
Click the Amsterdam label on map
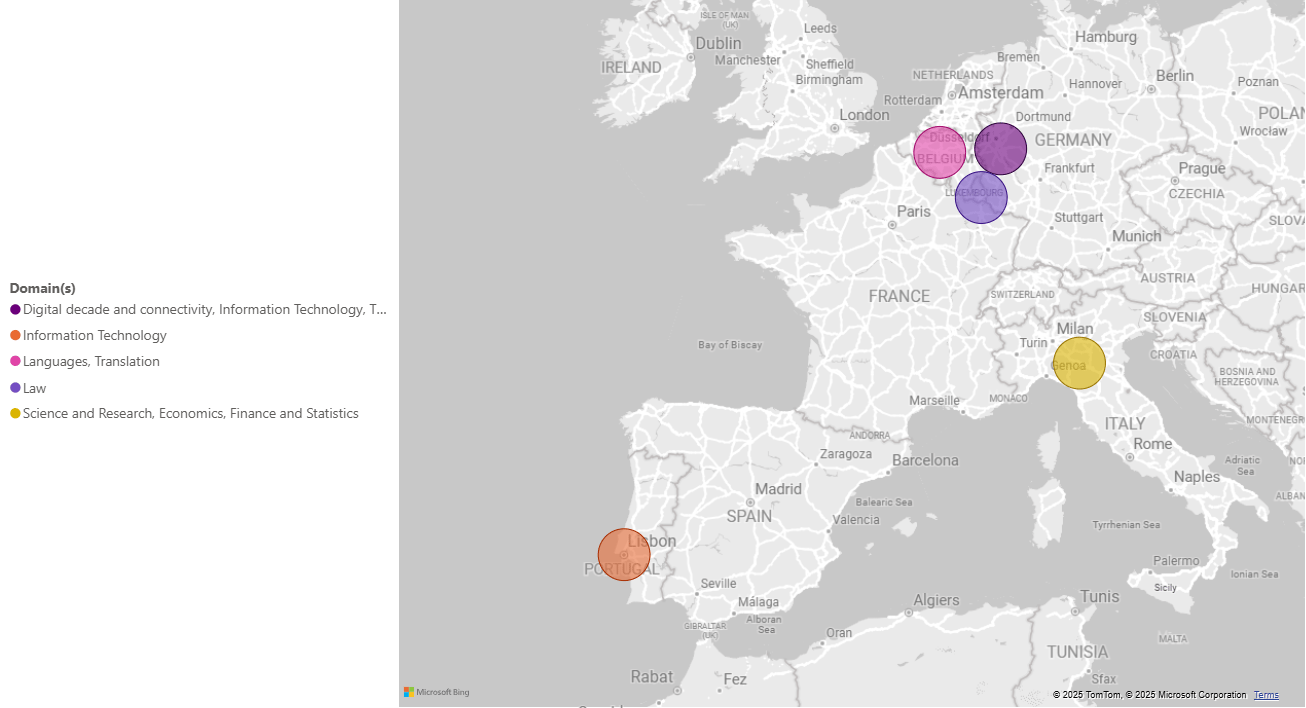point(1001,93)
